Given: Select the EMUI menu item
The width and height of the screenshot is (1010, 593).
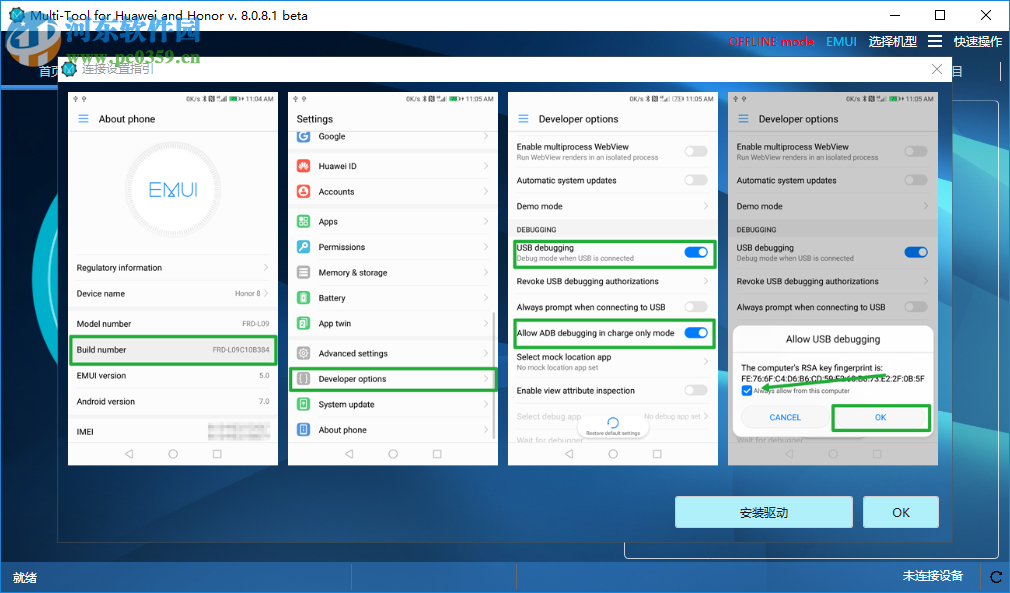Looking at the screenshot, I should click(841, 42).
